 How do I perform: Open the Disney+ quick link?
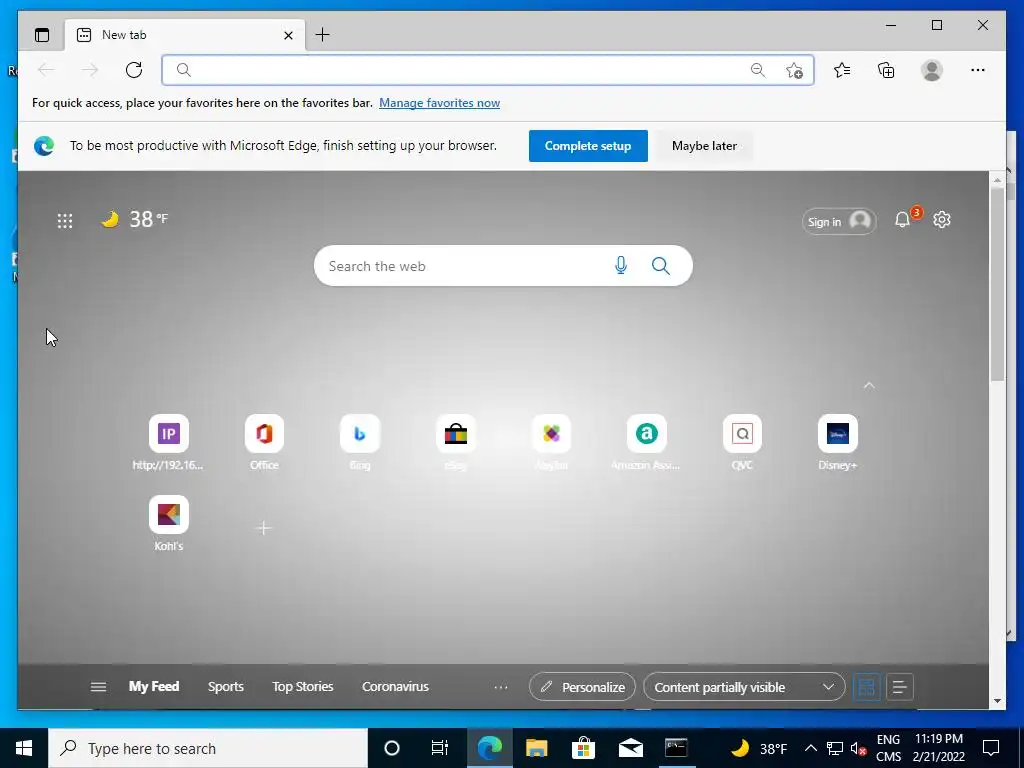tap(838, 442)
